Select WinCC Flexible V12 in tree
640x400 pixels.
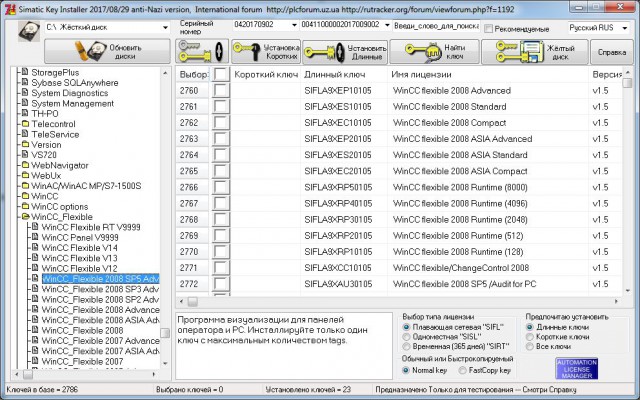click(80, 269)
